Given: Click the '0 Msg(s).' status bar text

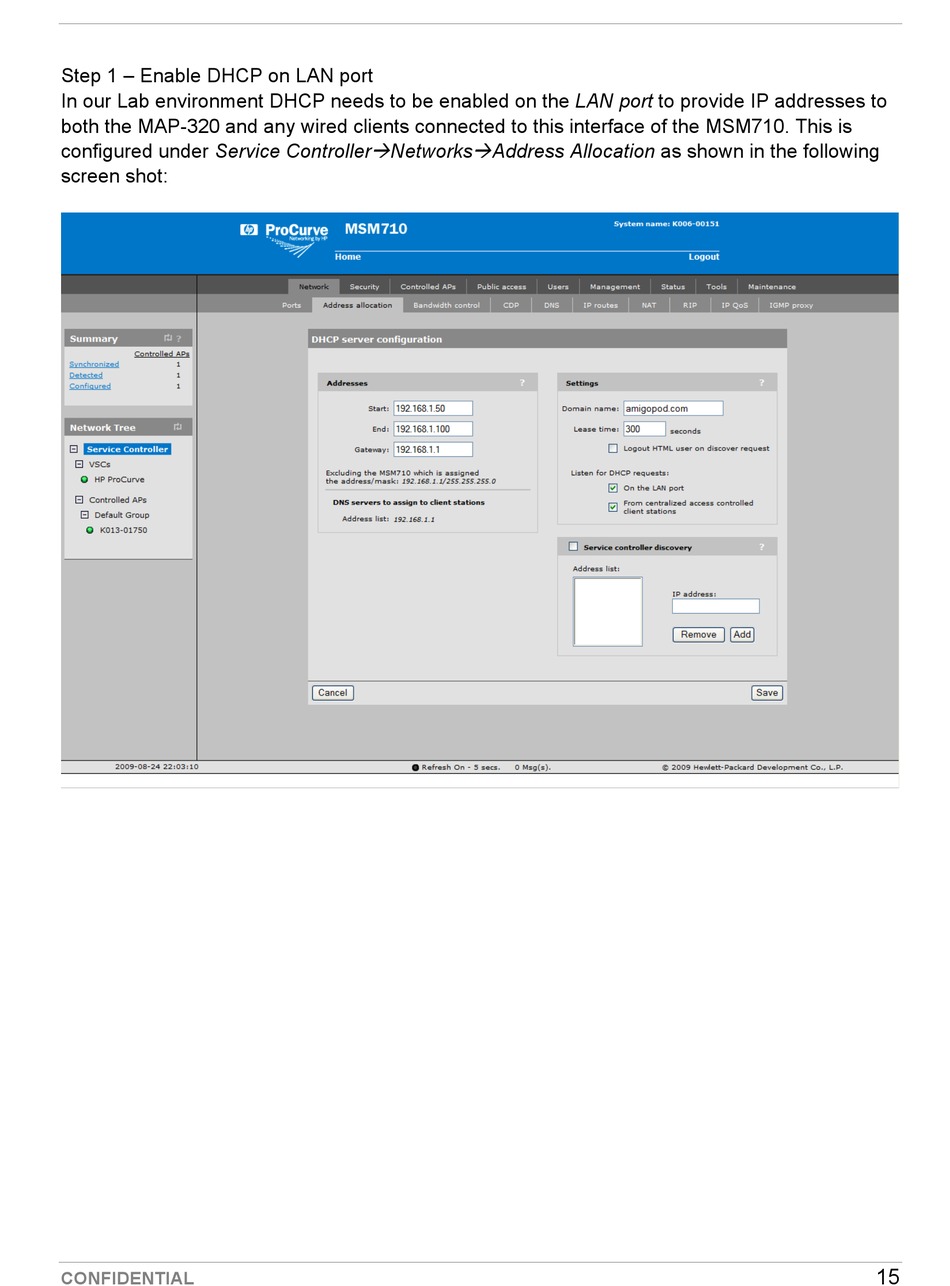Looking at the screenshot, I should [x=533, y=768].
